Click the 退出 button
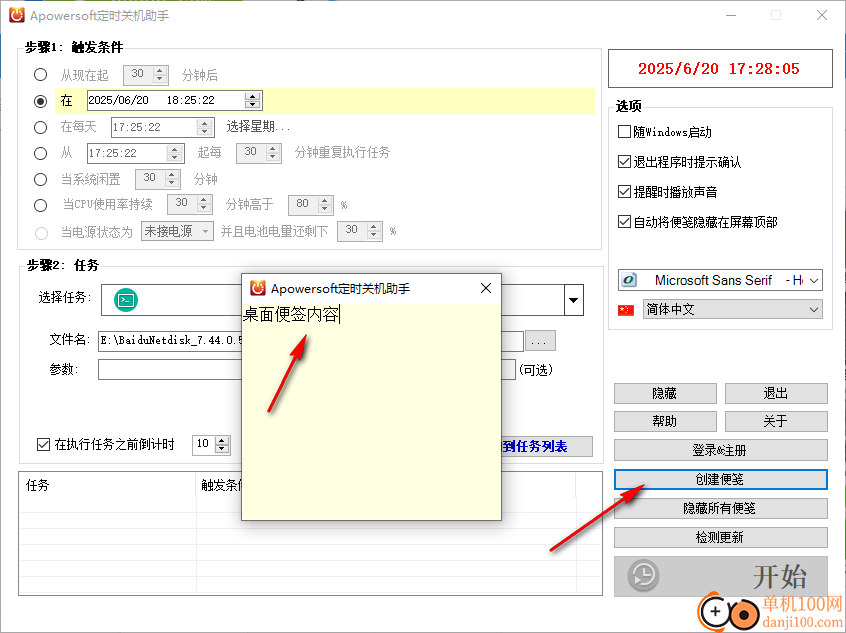 pyautogui.click(x=776, y=393)
